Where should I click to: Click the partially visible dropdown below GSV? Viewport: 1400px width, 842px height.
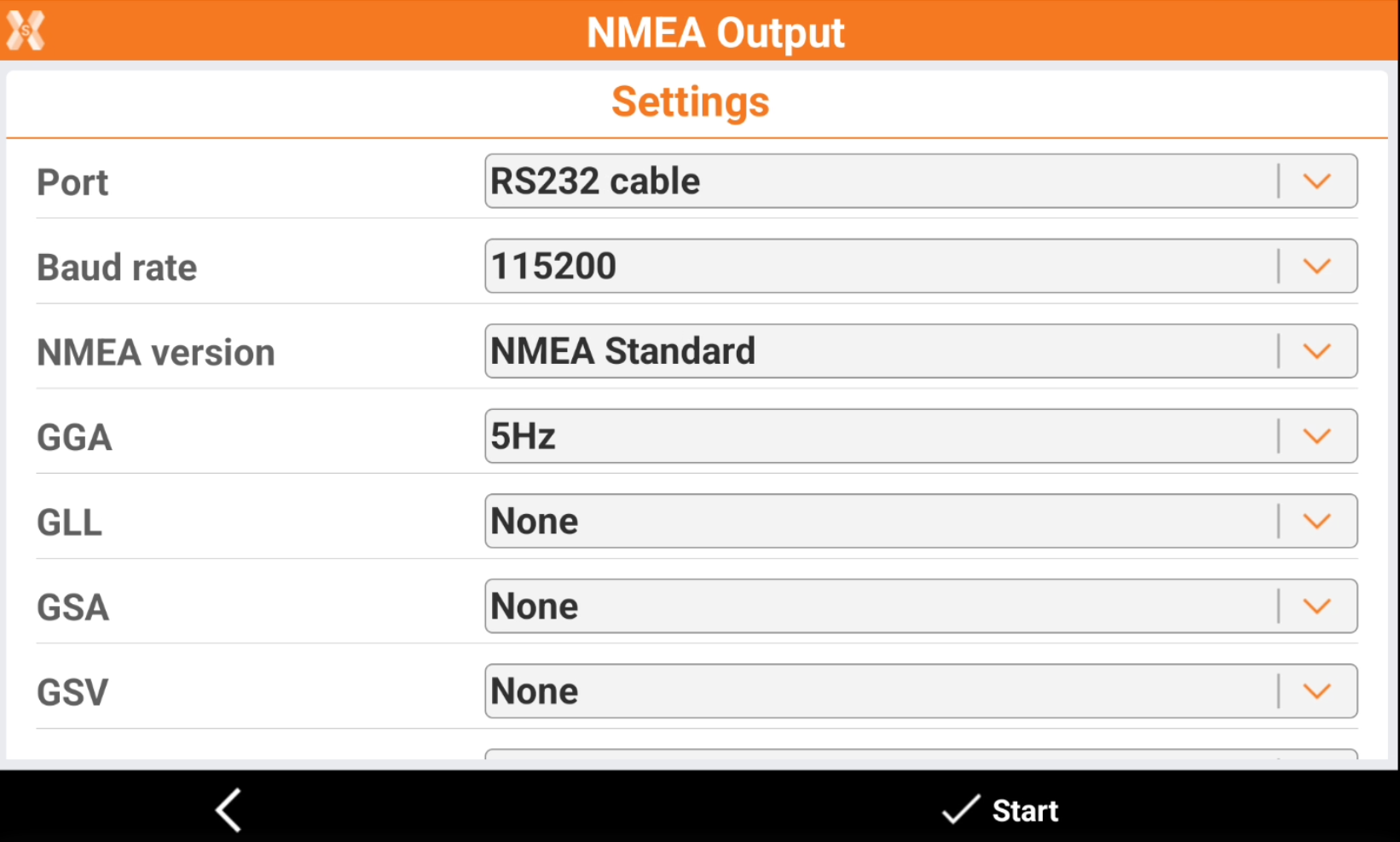pos(921,754)
